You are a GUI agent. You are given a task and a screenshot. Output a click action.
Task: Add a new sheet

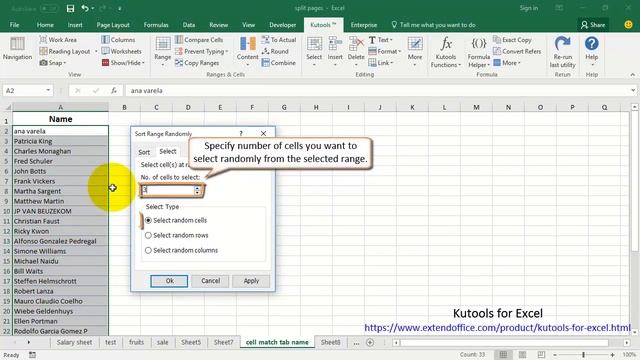pyautogui.click(x=370, y=342)
